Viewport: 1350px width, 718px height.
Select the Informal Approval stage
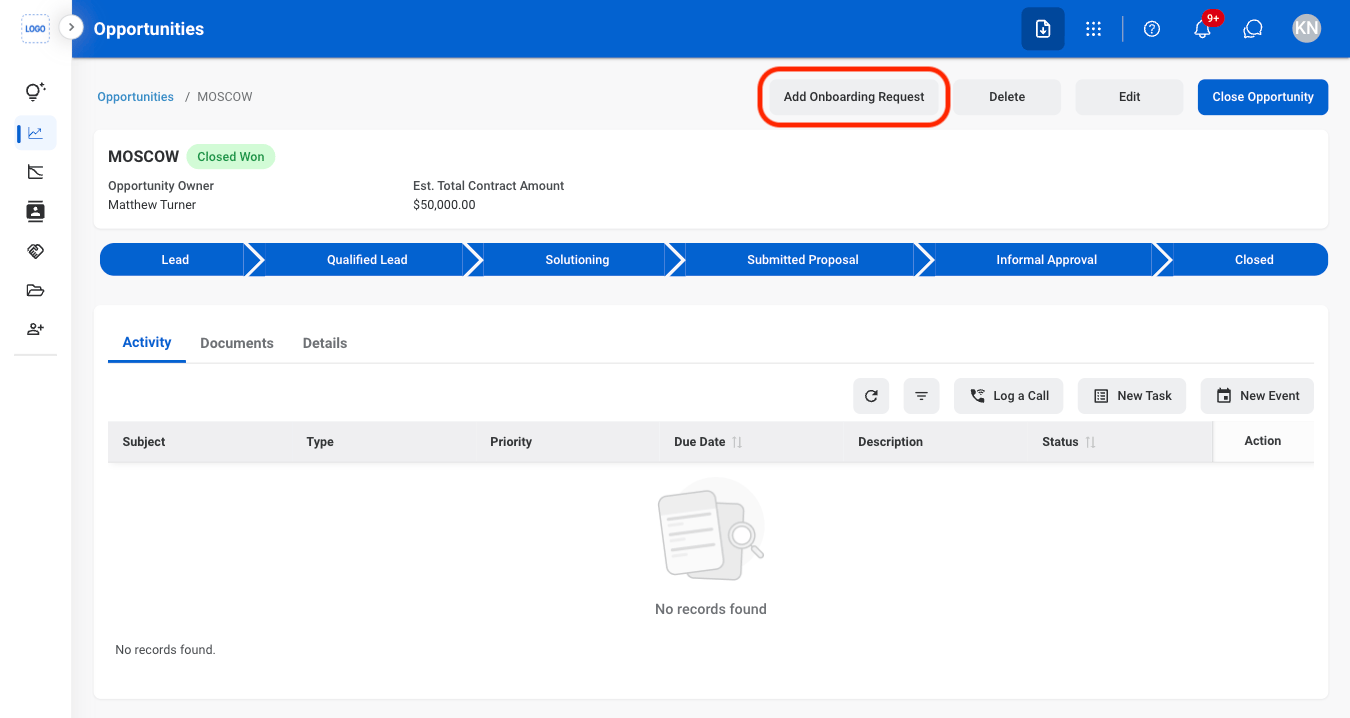(1047, 260)
